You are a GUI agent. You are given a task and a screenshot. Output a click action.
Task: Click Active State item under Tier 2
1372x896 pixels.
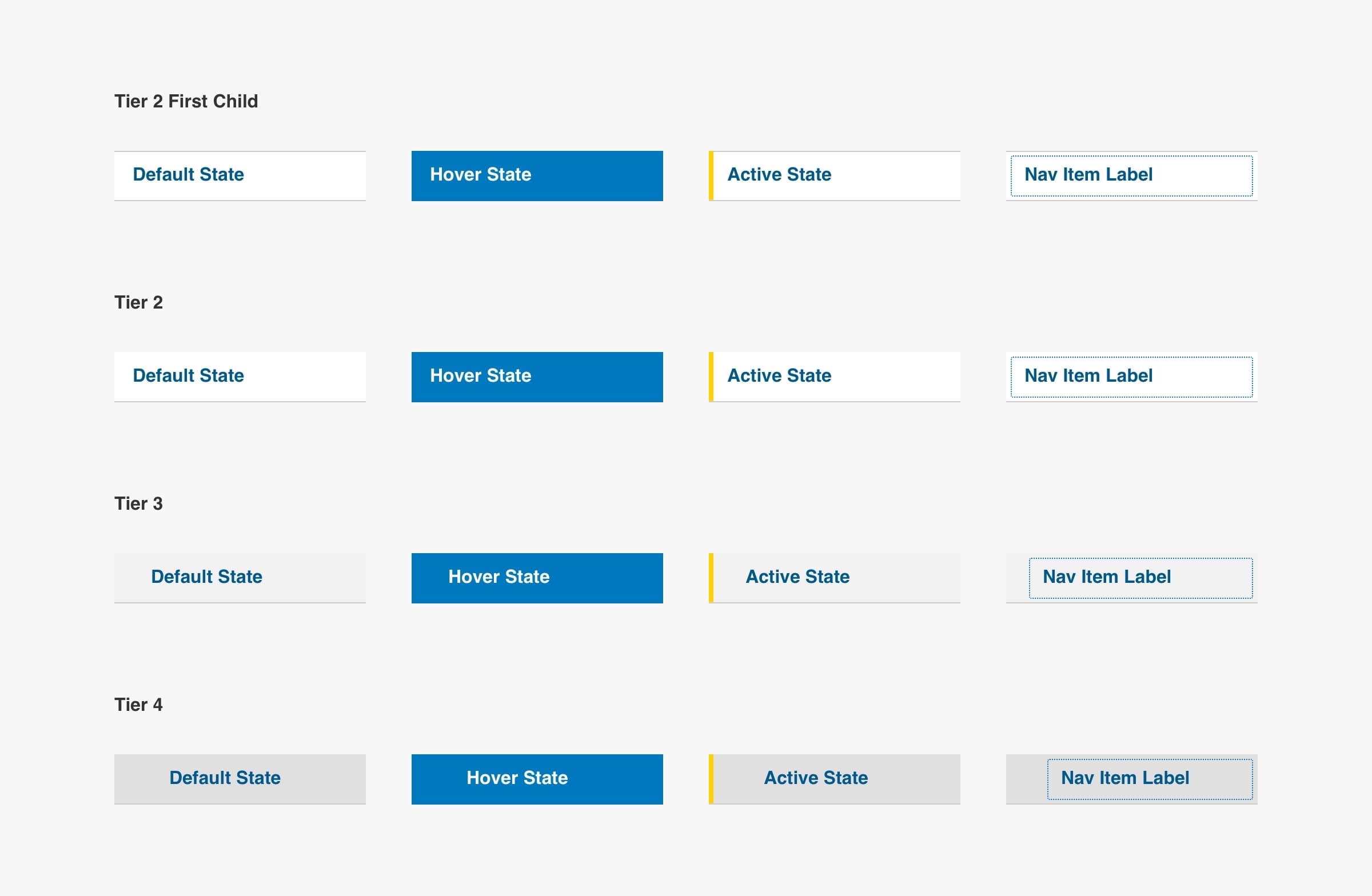tap(835, 376)
